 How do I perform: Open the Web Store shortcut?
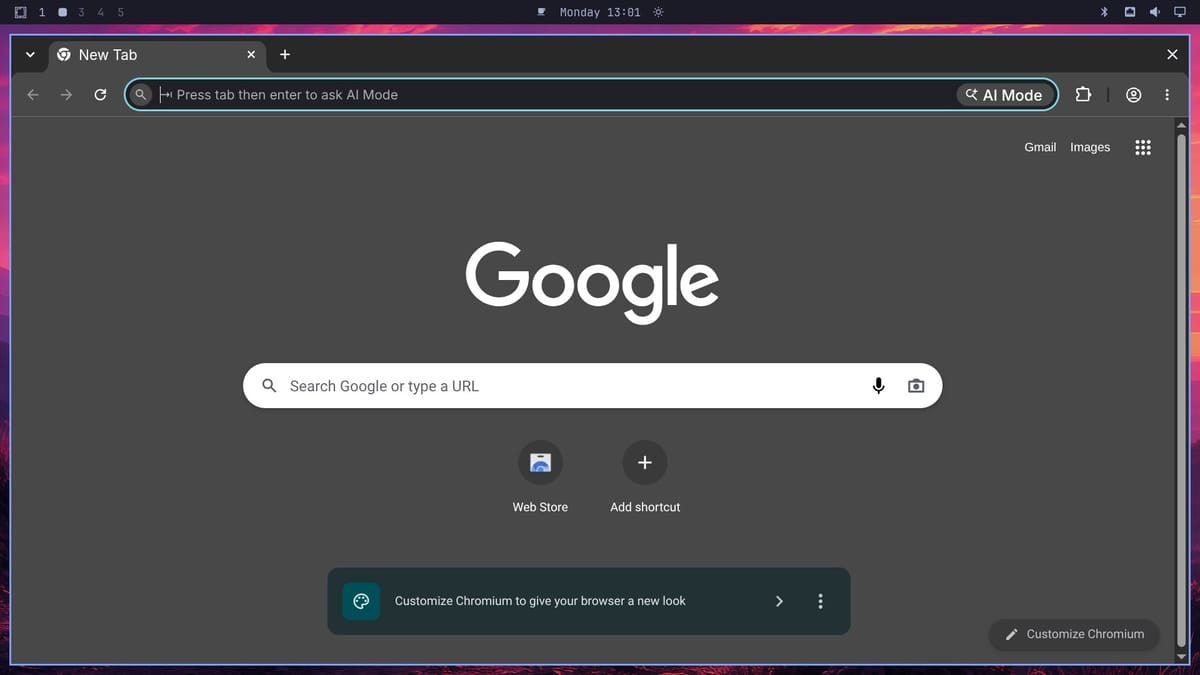(540, 463)
